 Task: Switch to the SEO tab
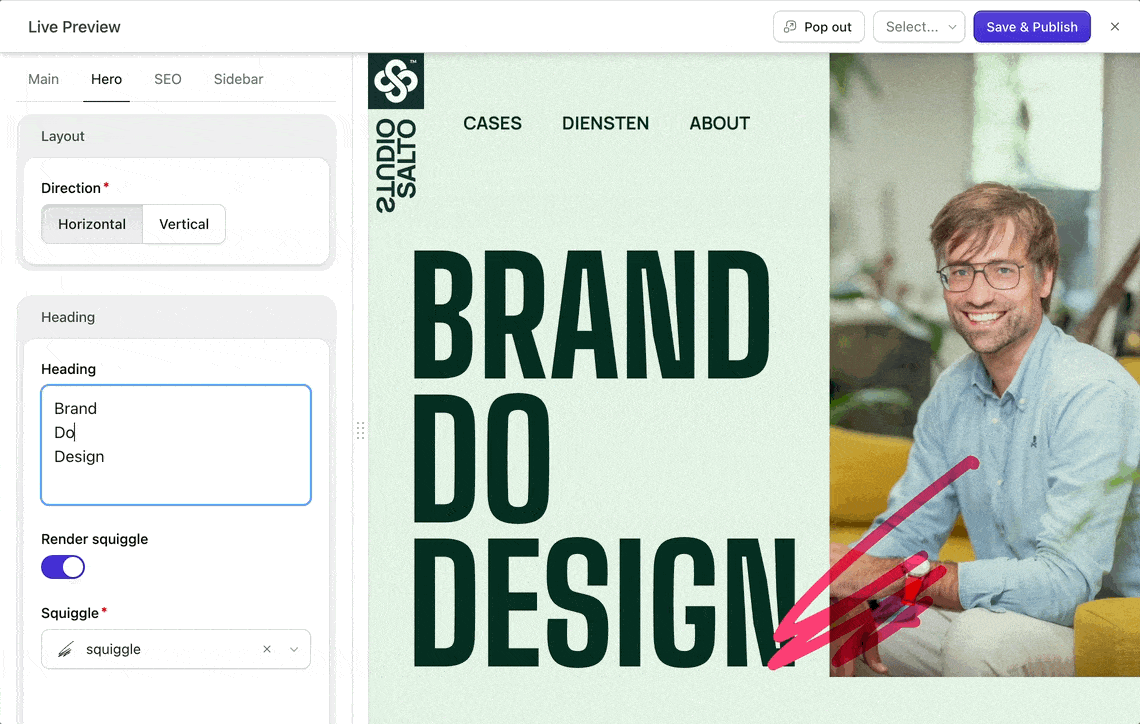(168, 79)
